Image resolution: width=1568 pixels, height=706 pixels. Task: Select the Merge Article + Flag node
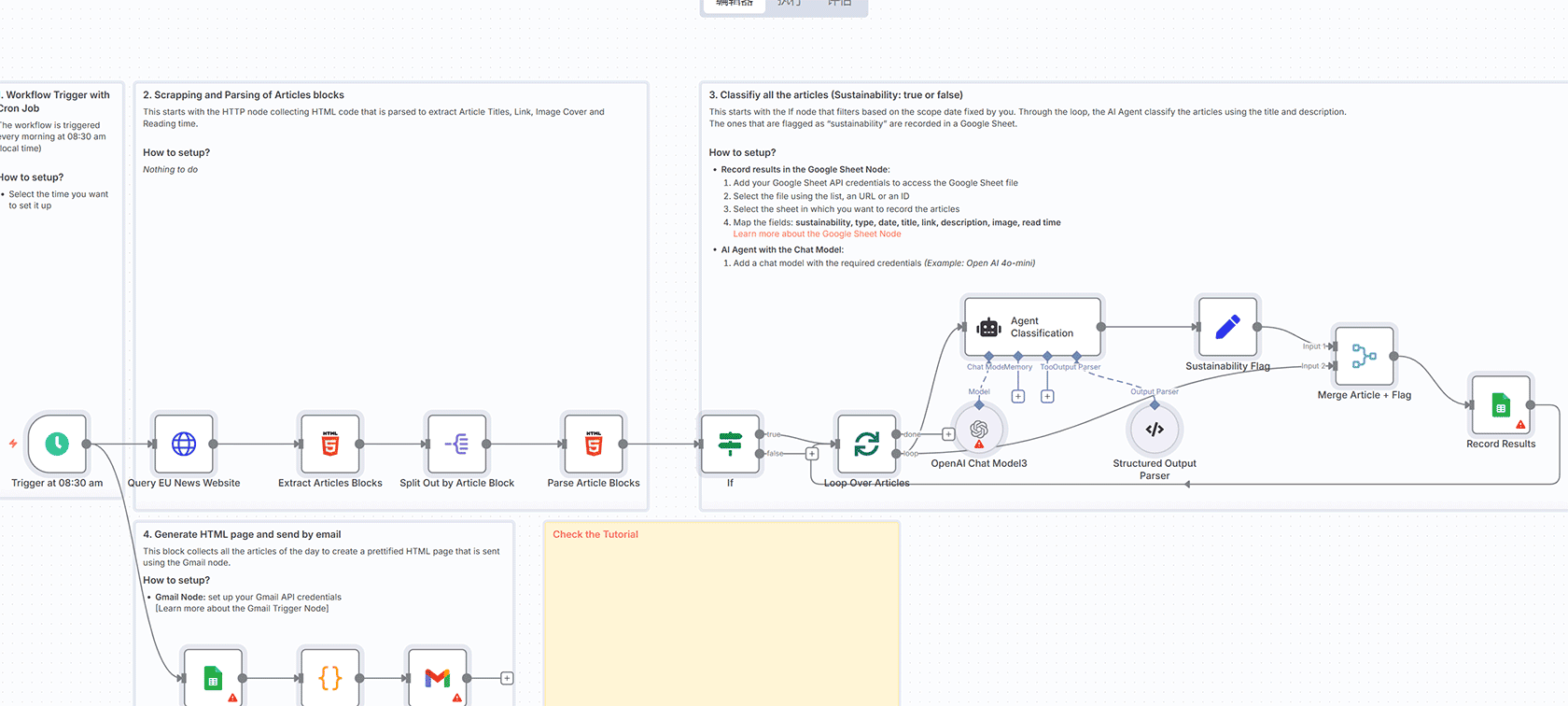1364,356
